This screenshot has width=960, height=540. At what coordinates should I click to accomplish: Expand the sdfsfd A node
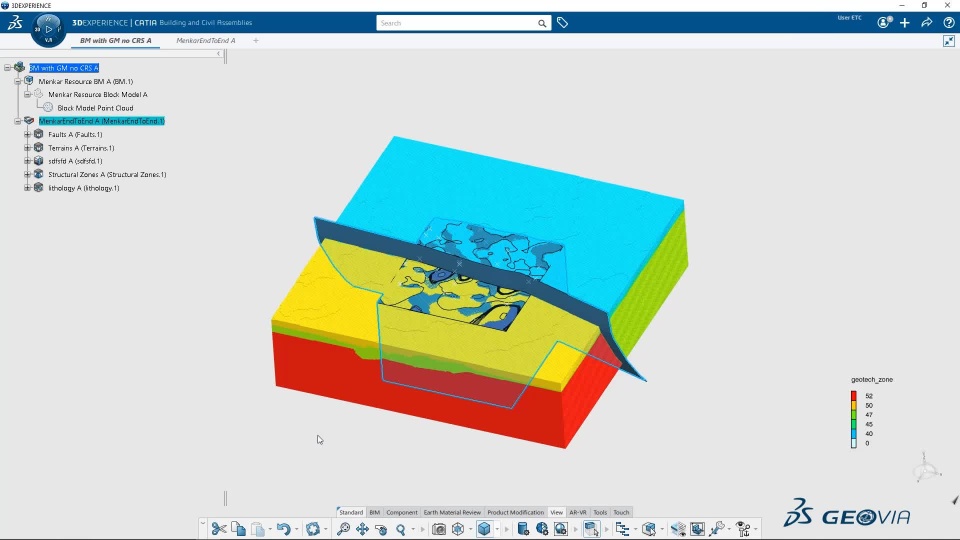tap(28, 161)
